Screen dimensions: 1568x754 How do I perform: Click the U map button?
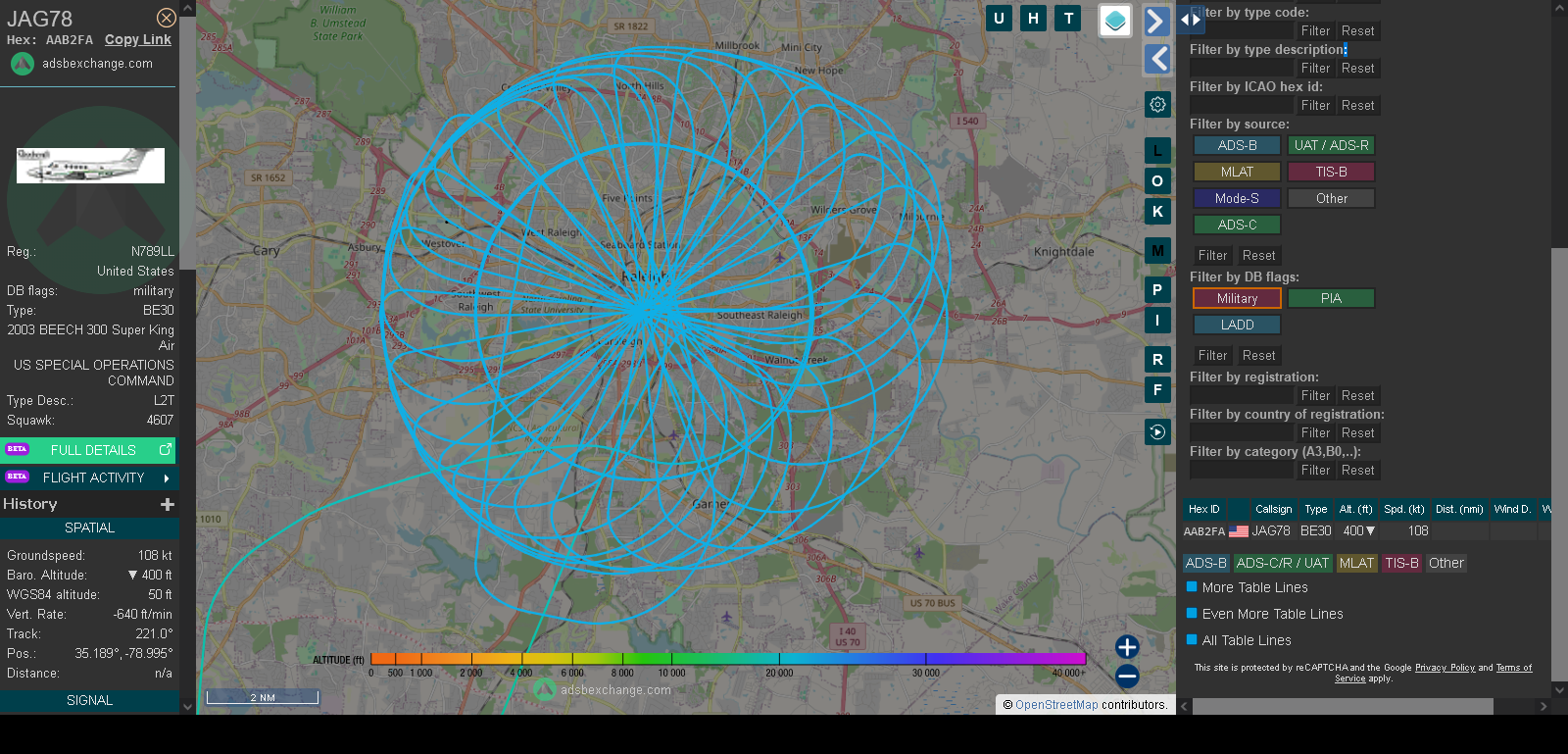coord(999,18)
